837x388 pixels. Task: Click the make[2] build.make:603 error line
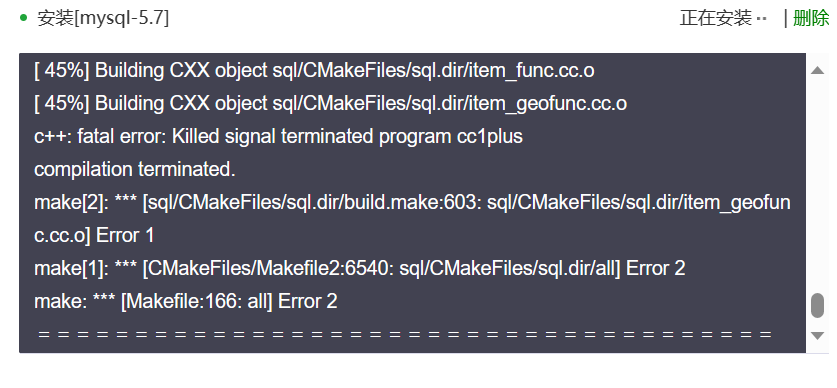(412, 203)
